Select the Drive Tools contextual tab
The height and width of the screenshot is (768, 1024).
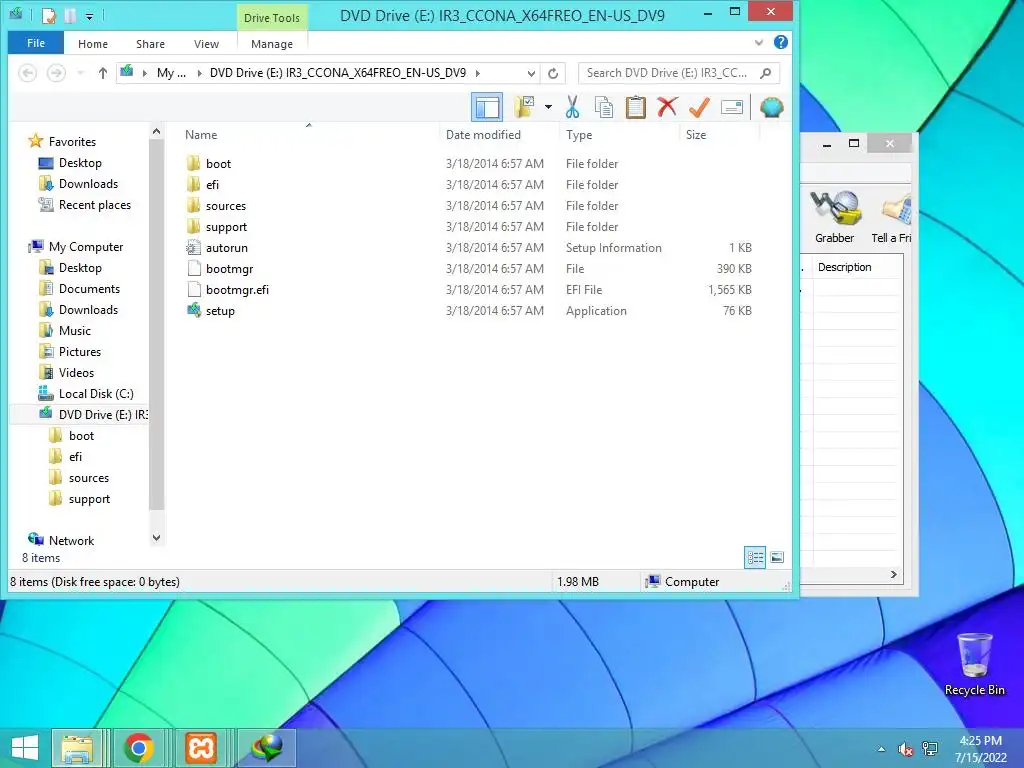tap(272, 18)
